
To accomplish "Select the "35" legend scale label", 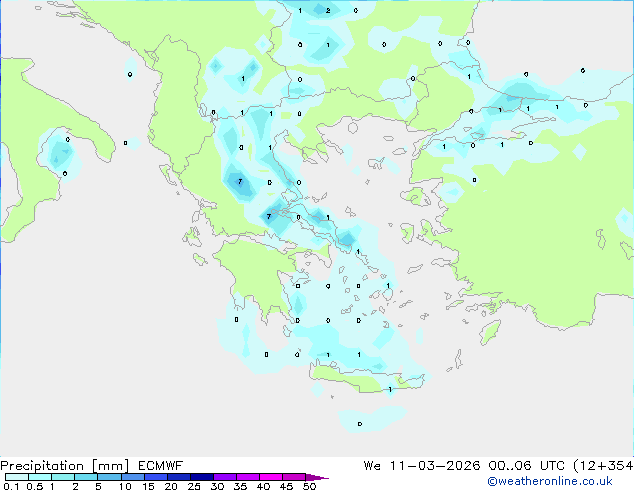I will [x=240, y=486].
